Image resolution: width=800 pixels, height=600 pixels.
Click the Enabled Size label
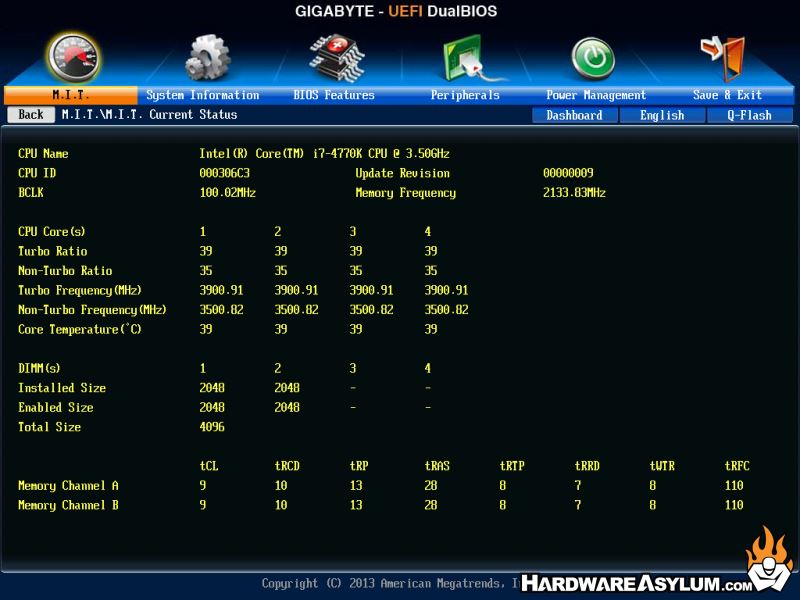(56, 407)
